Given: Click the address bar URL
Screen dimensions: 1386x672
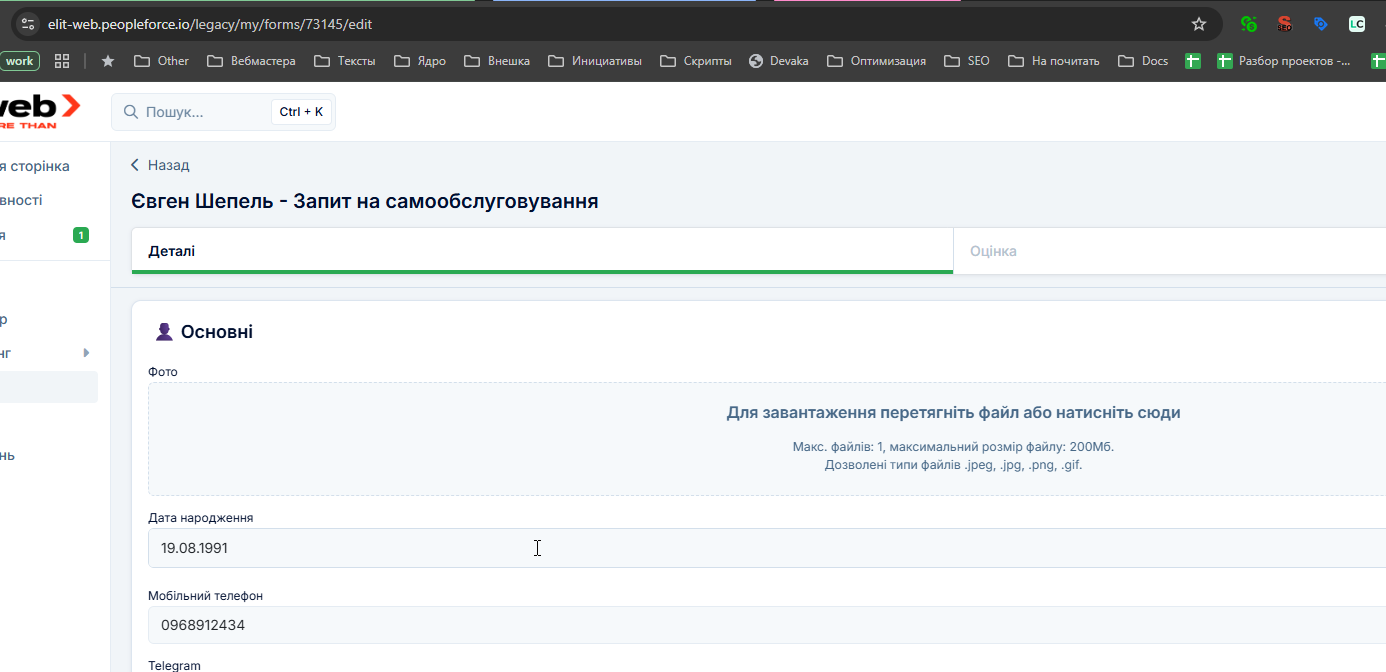Looking at the screenshot, I should pyautogui.click(x=210, y=24).
